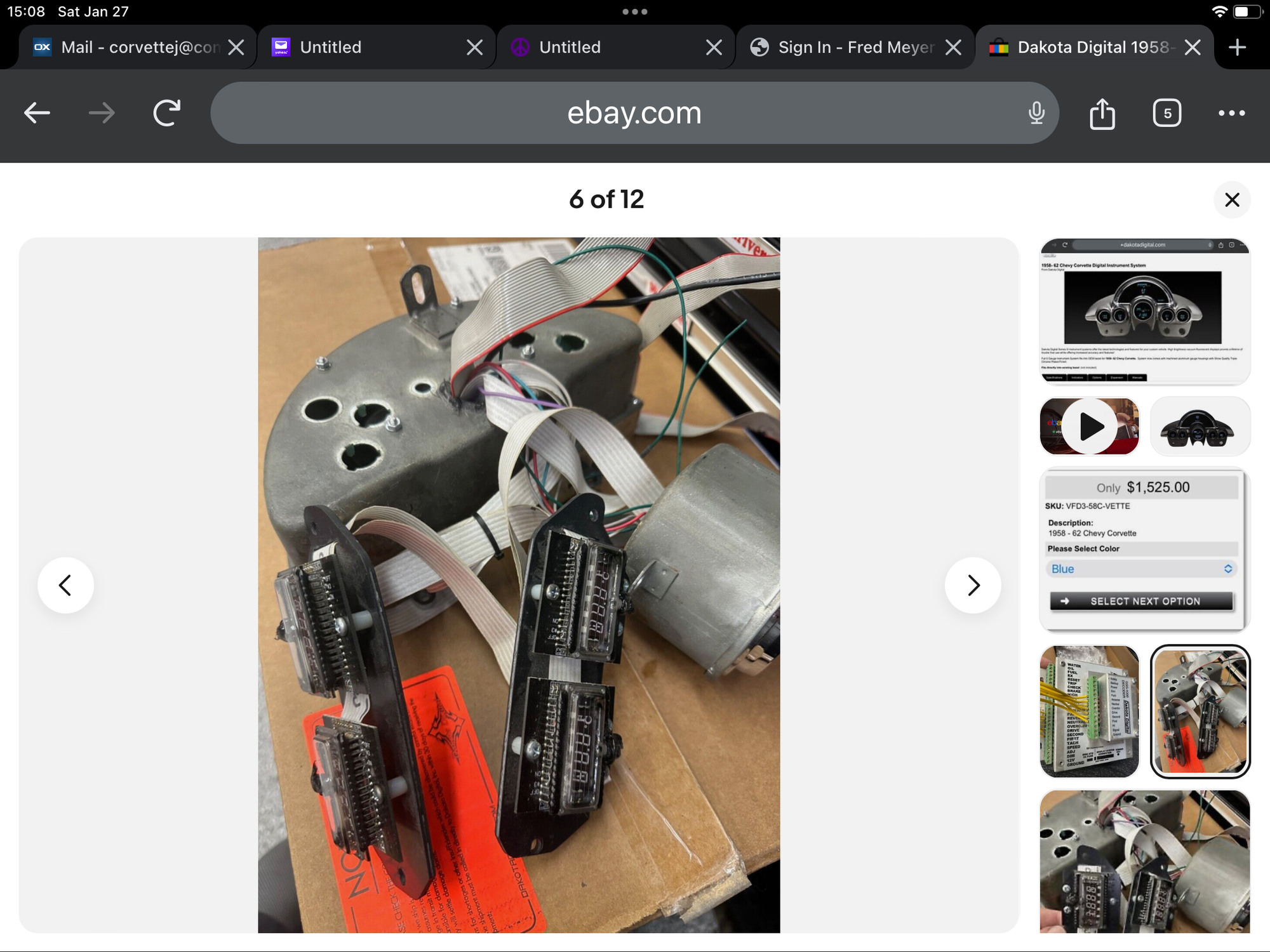Play the eBay listing video thumbnail
1270x952 pixels.
point(1088,426)
